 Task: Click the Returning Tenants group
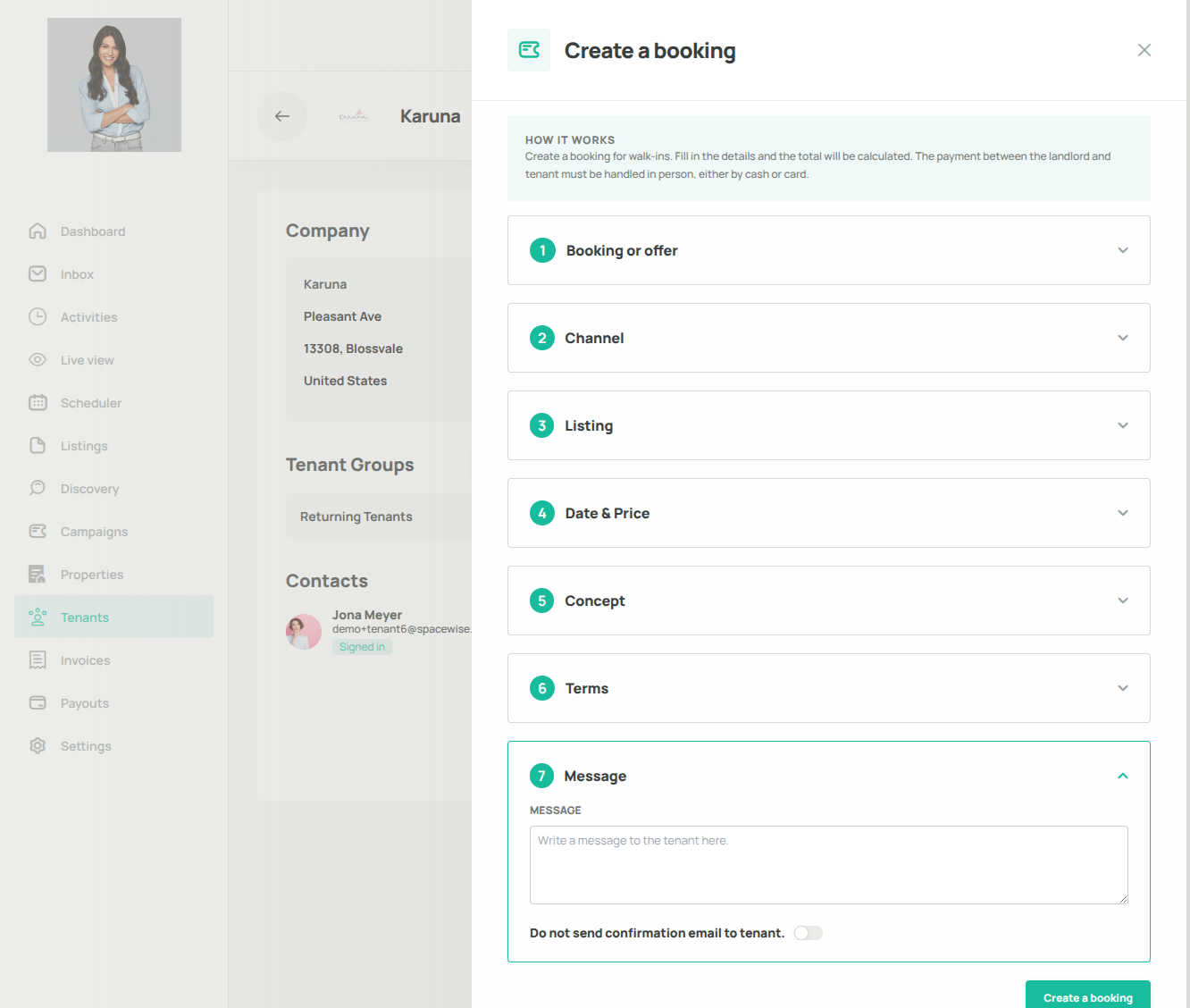click(356, 517)
